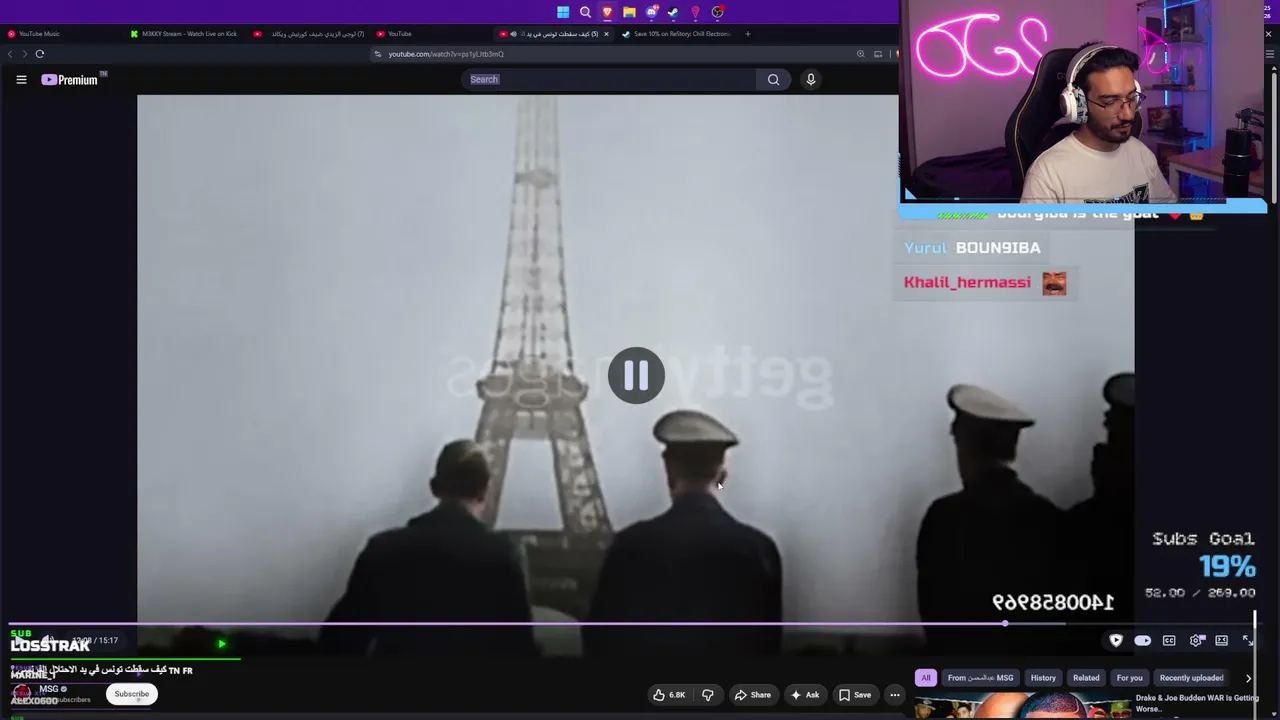Open Steam from taskbar
Screen dimensions: 1280x720
(x=673, y=12)
